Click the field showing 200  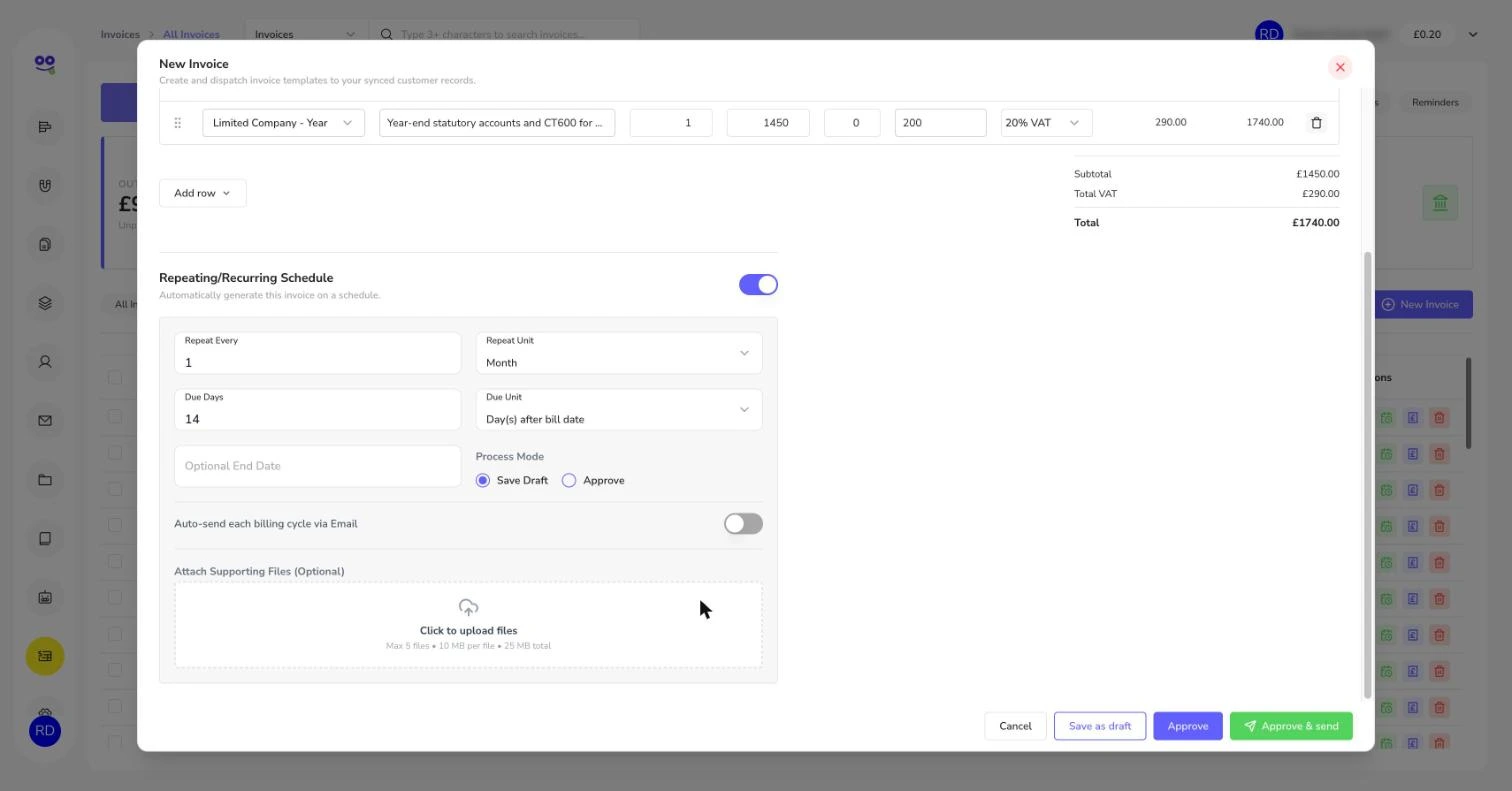point(940,123)
